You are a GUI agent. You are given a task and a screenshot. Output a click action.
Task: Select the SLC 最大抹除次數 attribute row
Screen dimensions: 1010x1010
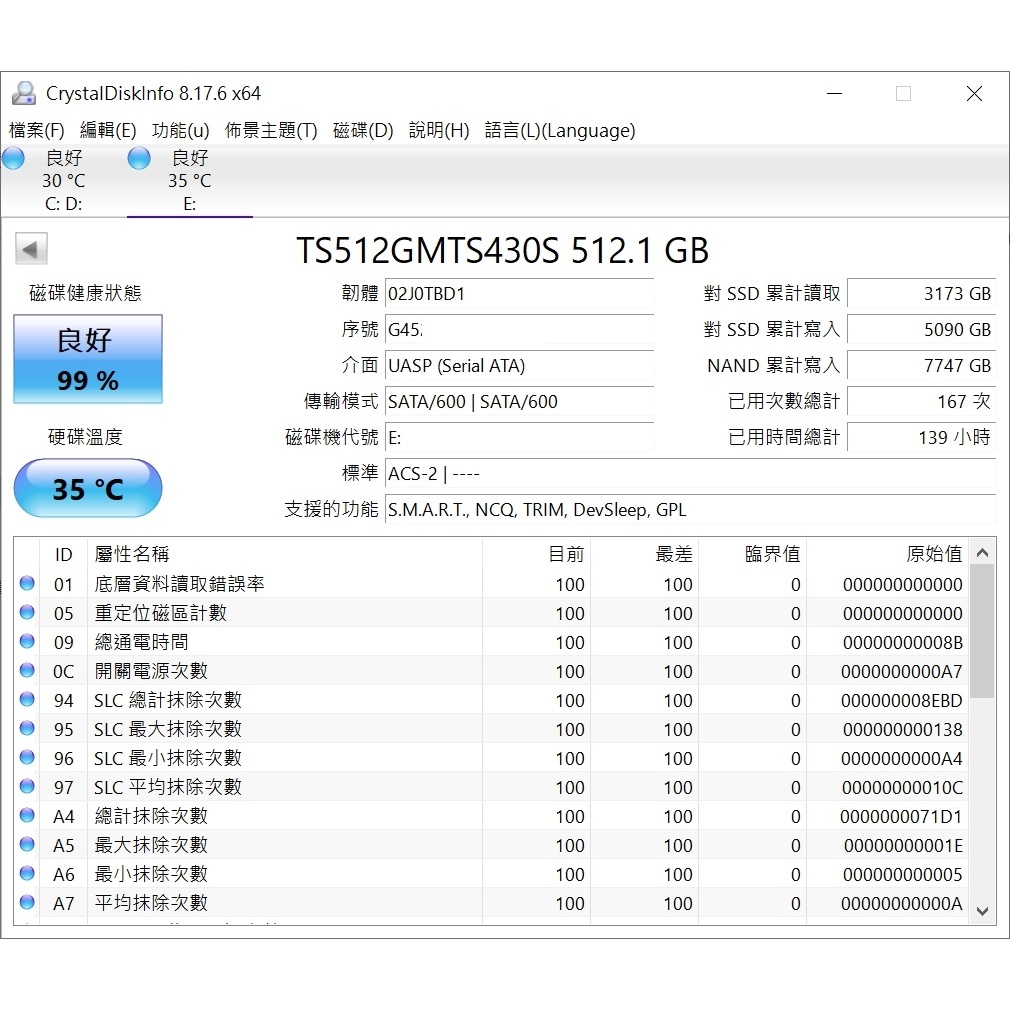click(491, 729)
